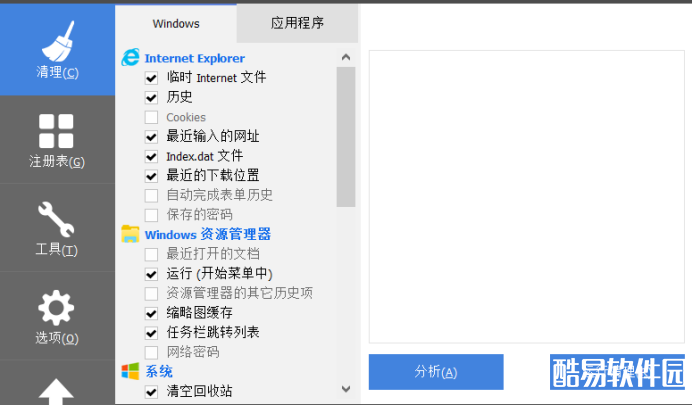Open the 注册表 registry grid icon
This screenshot has width=693, height=406.
(57, 140)
